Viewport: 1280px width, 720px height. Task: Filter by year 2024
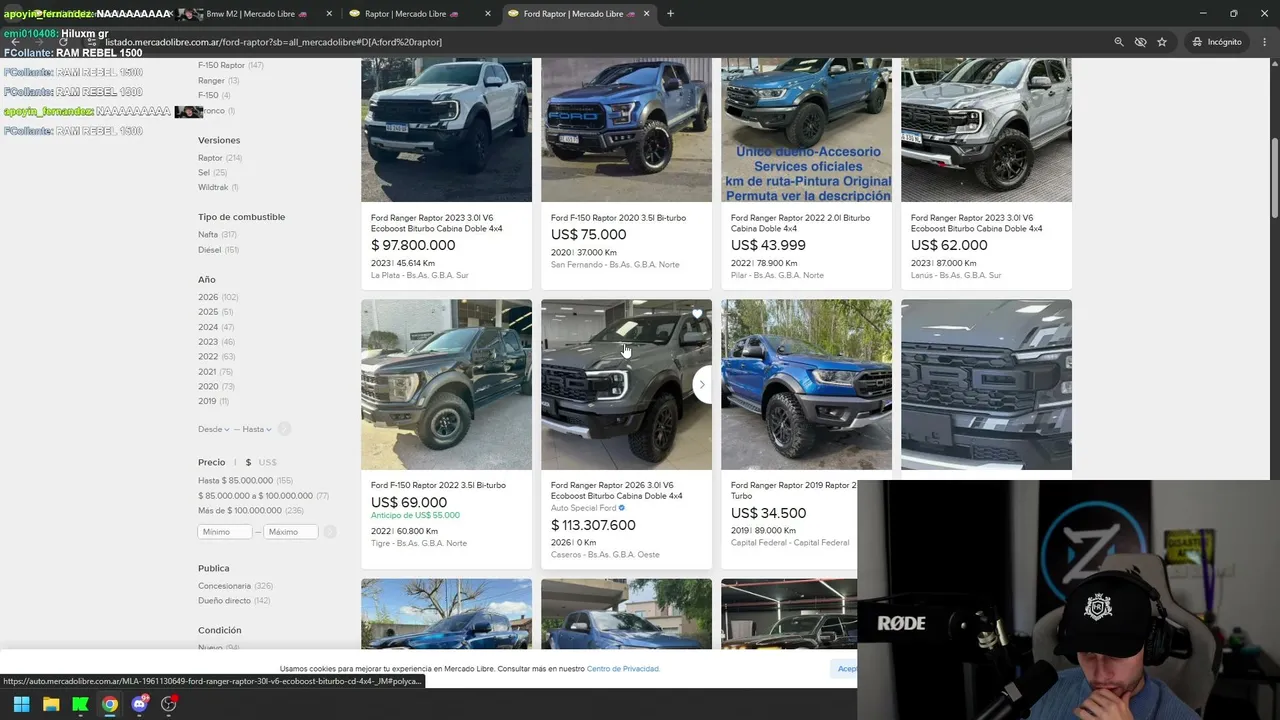(x=208, y=327)
